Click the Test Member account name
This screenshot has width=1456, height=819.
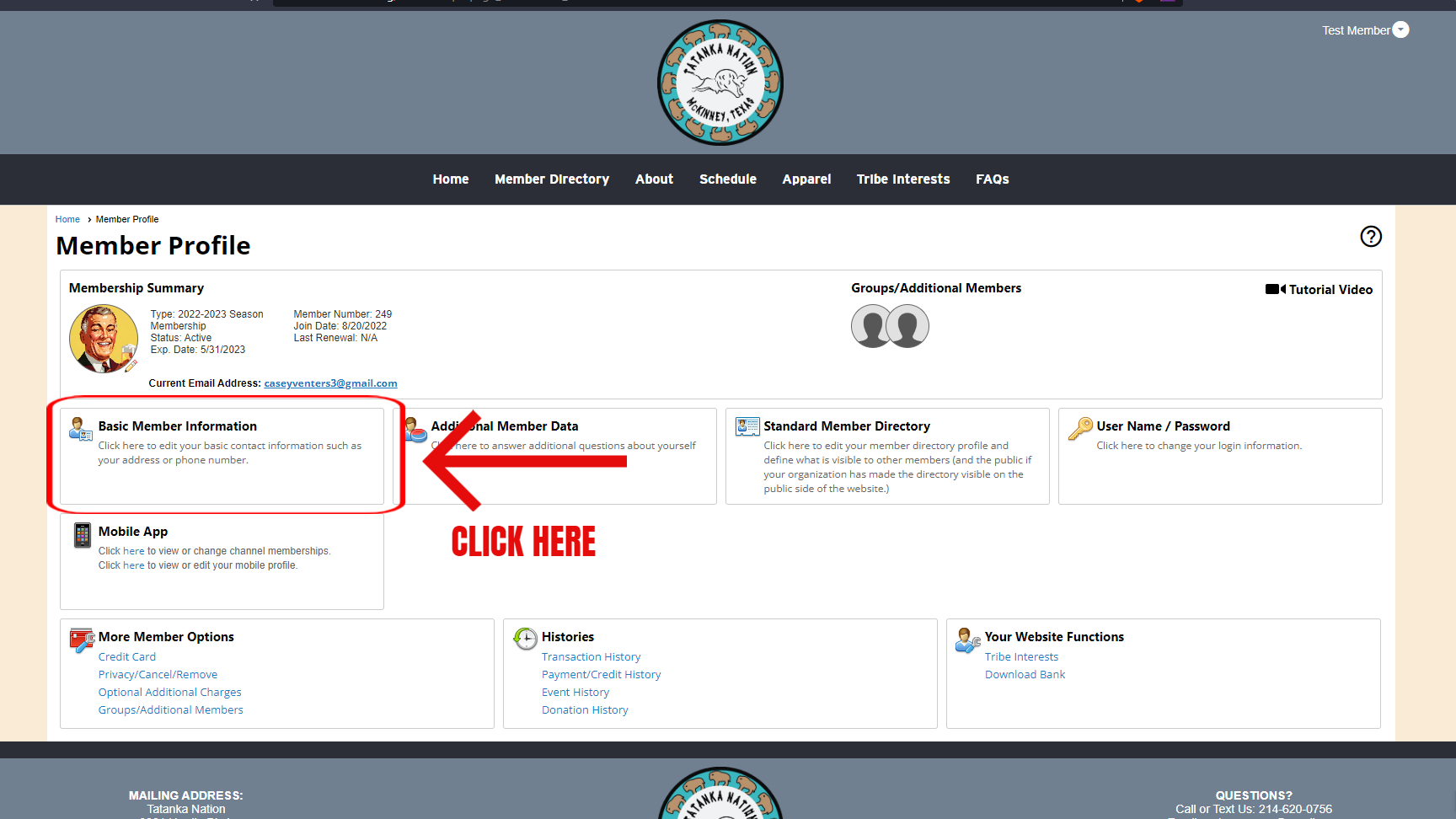[1356, 30]
